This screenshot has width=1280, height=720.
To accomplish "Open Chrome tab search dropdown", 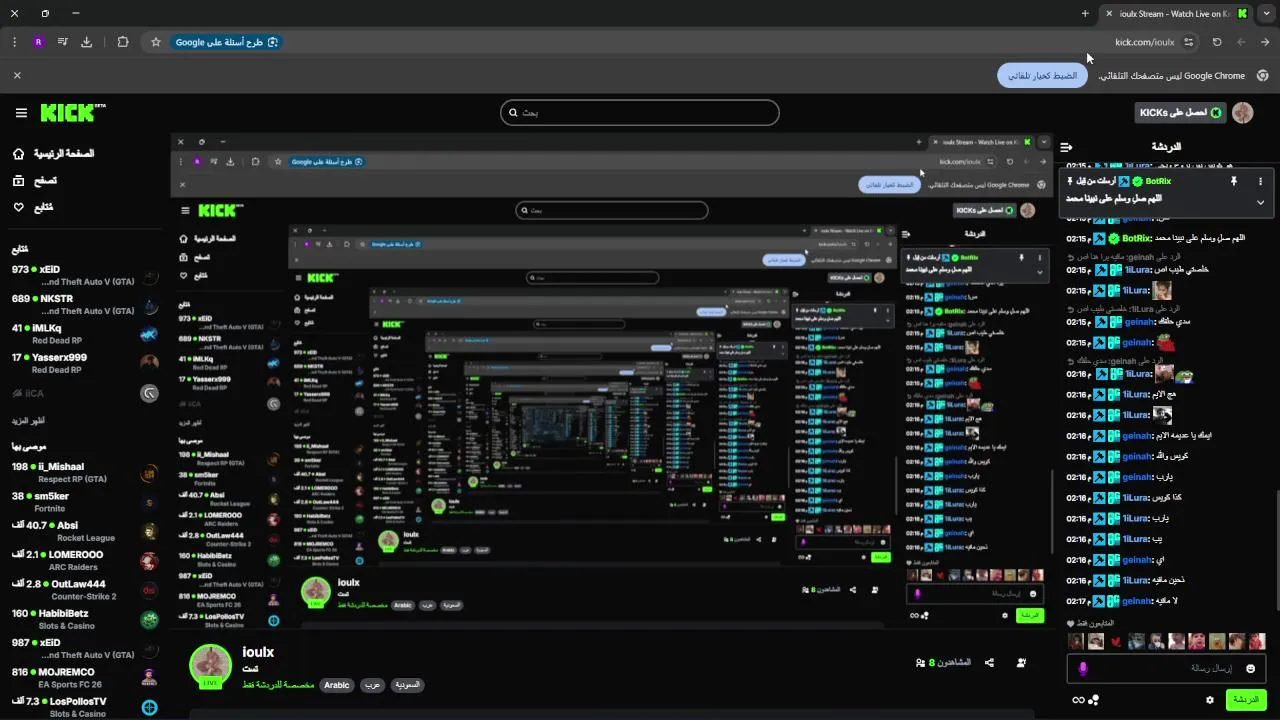I will [x=1265, y=13].
